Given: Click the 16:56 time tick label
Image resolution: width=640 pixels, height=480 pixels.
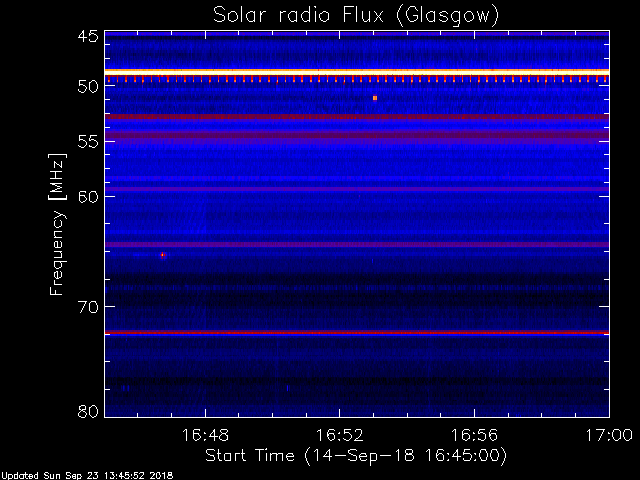Looking at the screenshot, I should [x=474, y=435].
